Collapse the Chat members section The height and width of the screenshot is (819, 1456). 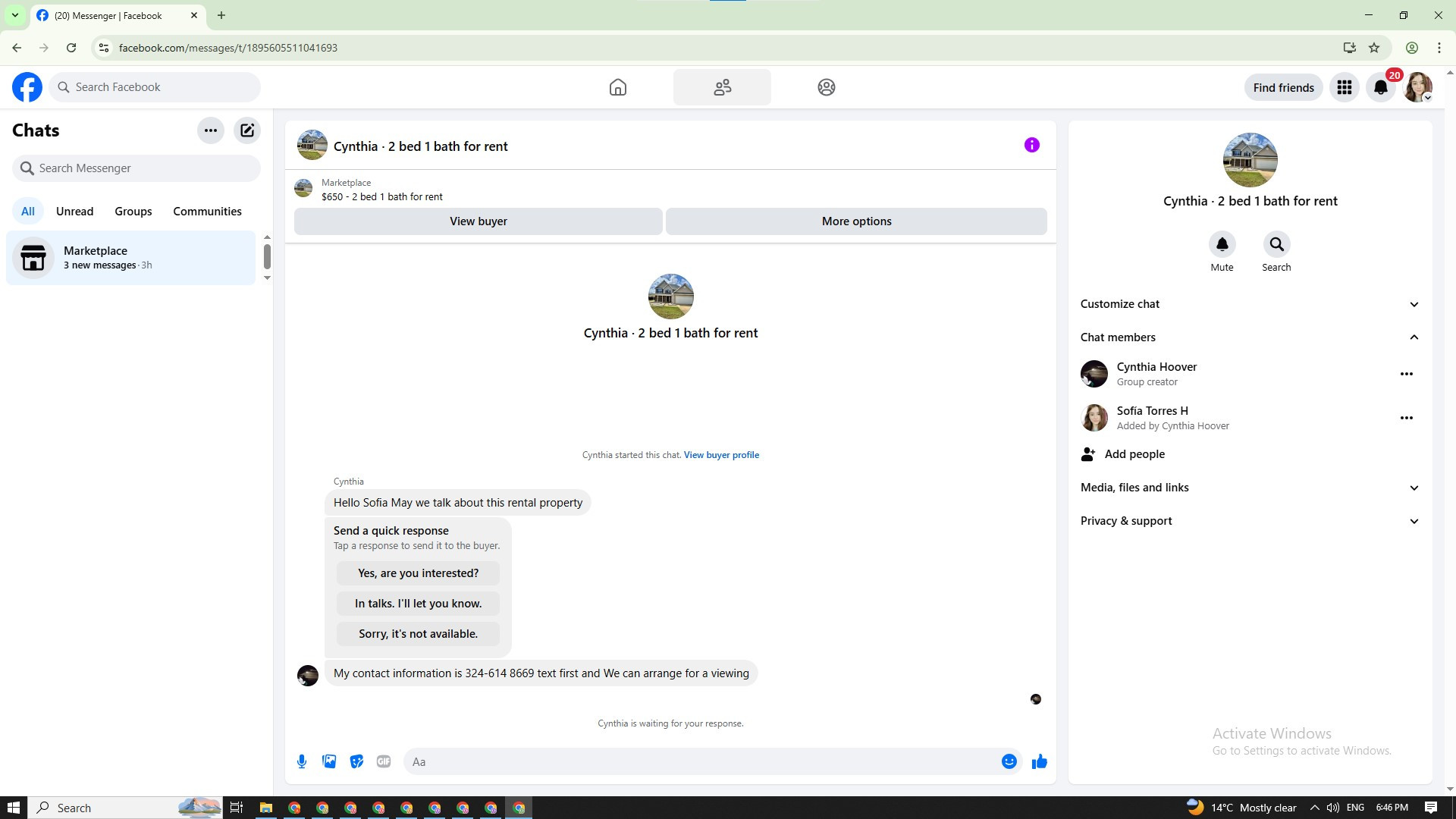point(1250,337)
